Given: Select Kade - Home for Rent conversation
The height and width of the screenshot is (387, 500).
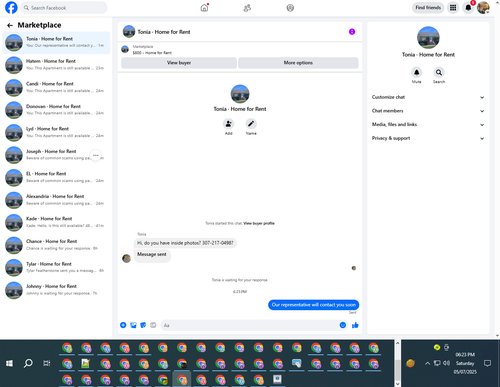Looking at the screenshot, I should pos(56,223).
